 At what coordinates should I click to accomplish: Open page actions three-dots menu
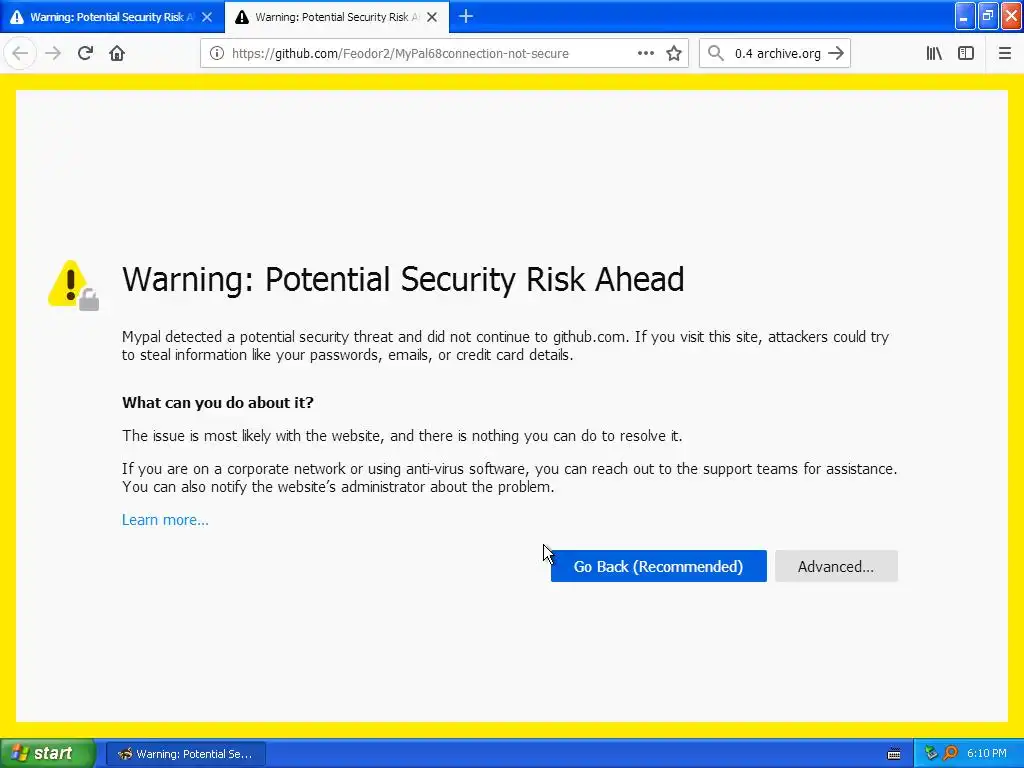pyautogui.click(x=645, y=54)
